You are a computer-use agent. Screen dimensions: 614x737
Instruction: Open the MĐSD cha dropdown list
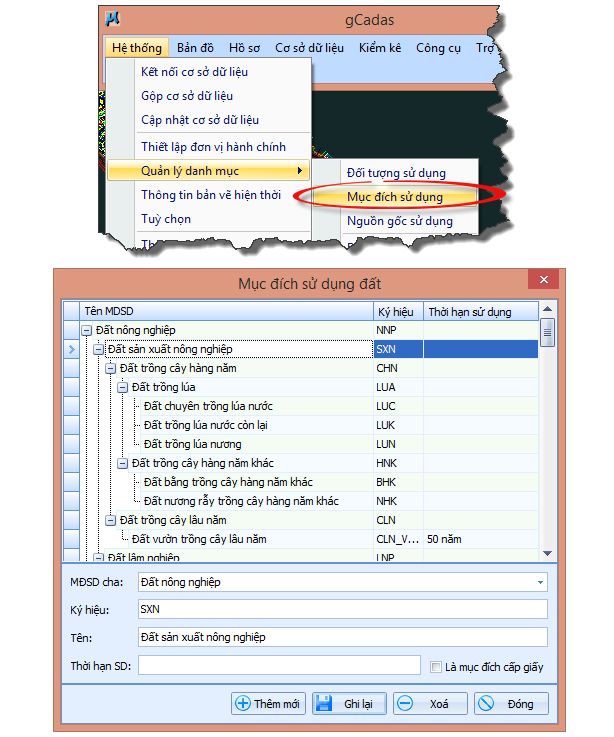tap(541, 582)
